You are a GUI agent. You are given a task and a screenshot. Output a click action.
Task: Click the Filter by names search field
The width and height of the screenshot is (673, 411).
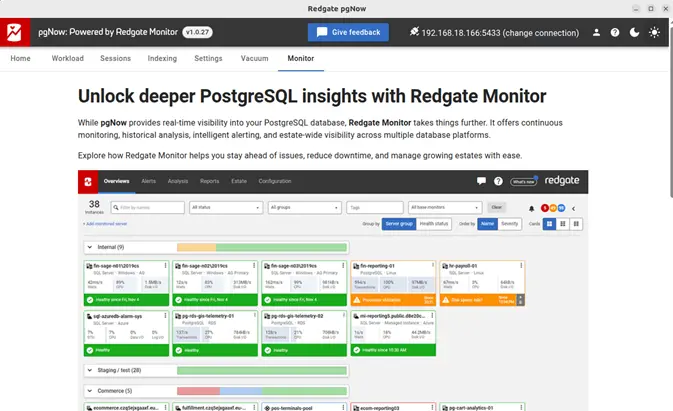click(147, 207)
